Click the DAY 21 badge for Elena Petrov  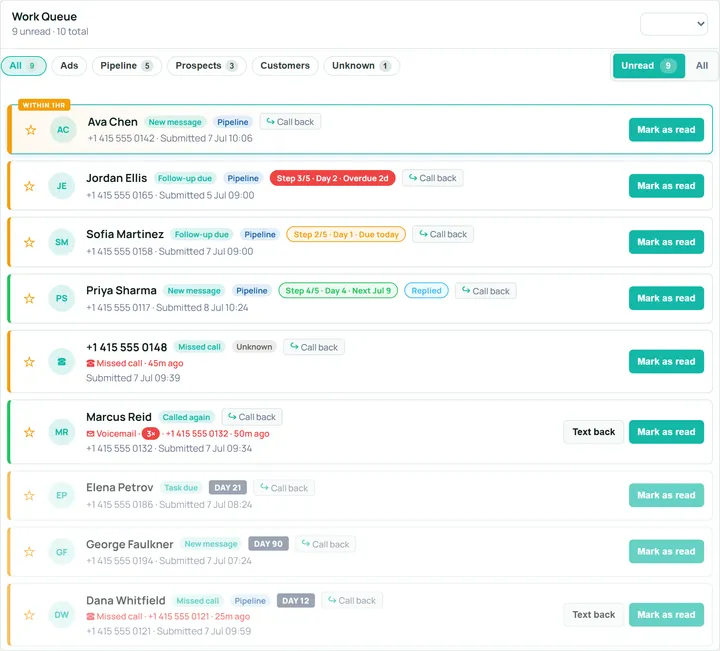click(x=228, y=488)
